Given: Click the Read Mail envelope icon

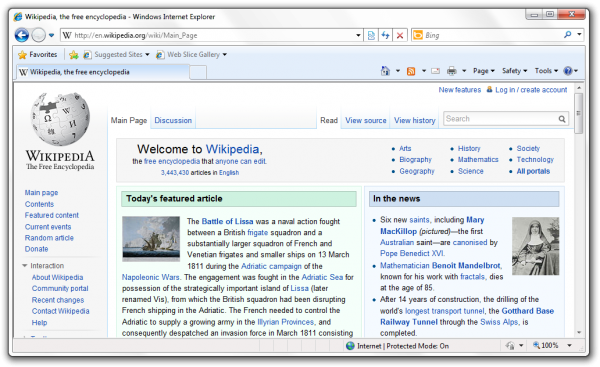Looking at the screenshot, I should tap(435, 71).
